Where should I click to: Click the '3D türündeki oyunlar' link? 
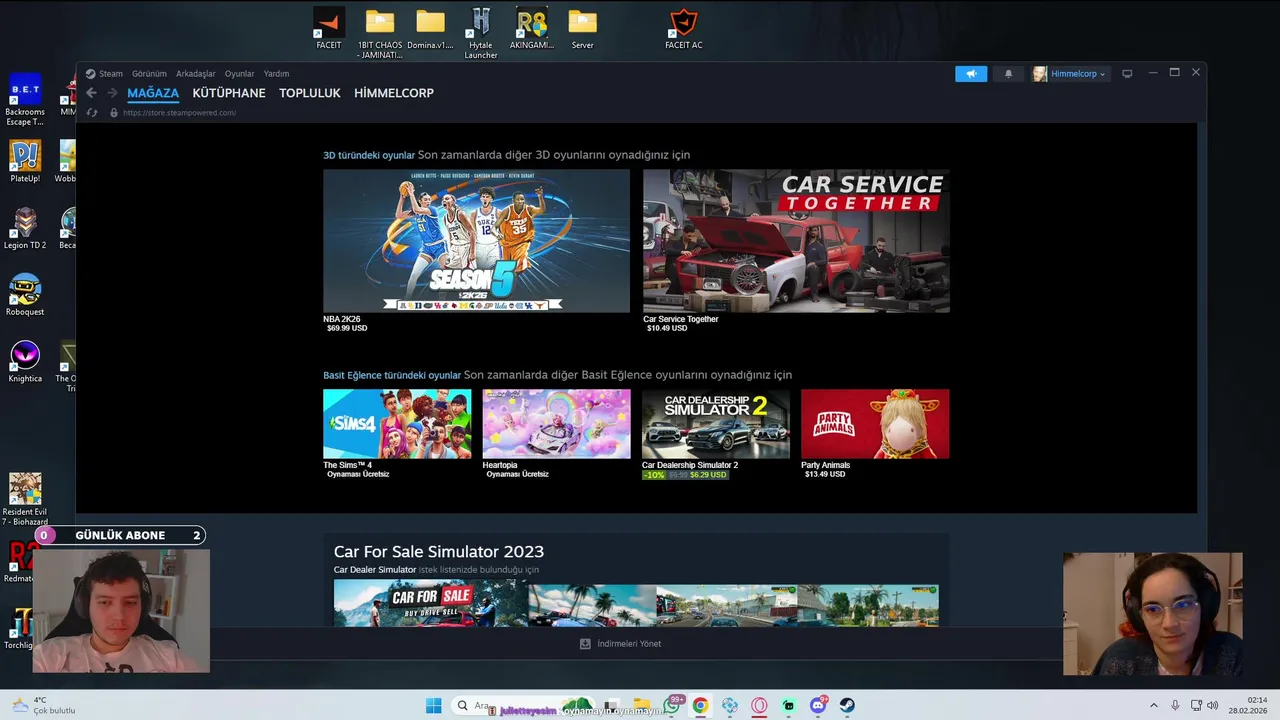[x=369, y=155]
